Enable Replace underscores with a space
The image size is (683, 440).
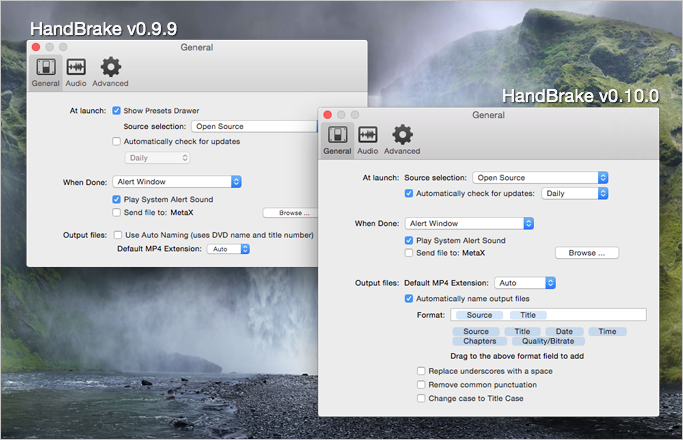click(421, 371)
